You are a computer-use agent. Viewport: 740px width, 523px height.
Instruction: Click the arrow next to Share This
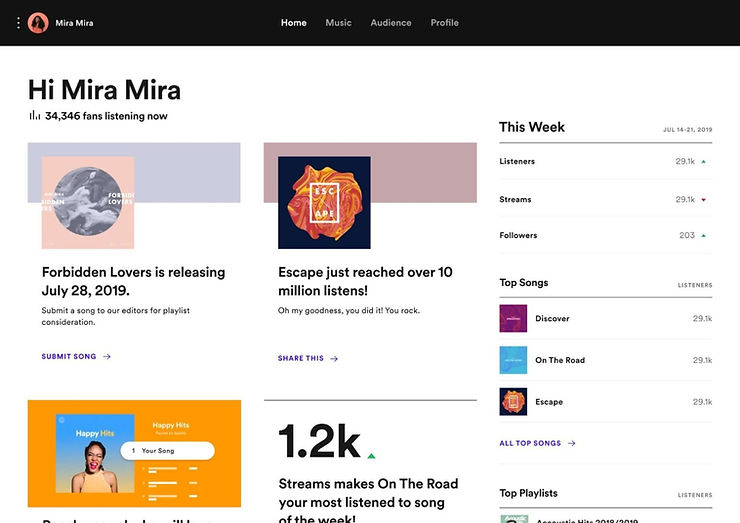[334, 358]
